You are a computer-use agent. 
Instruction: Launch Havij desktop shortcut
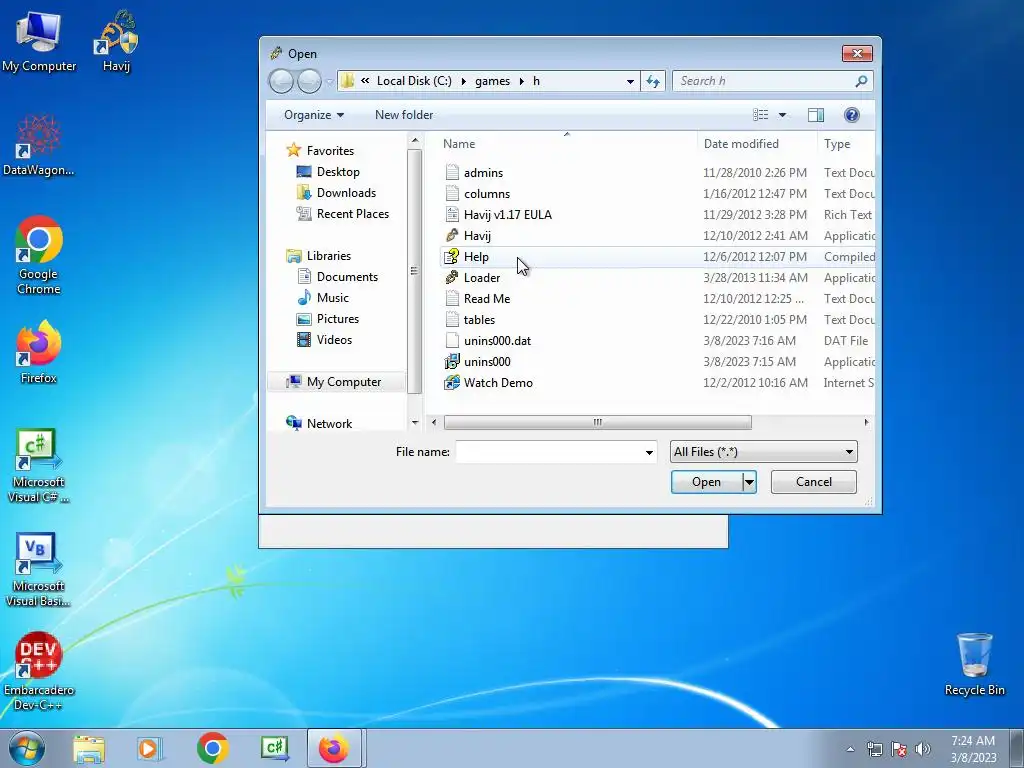click(x=116, y=42)
